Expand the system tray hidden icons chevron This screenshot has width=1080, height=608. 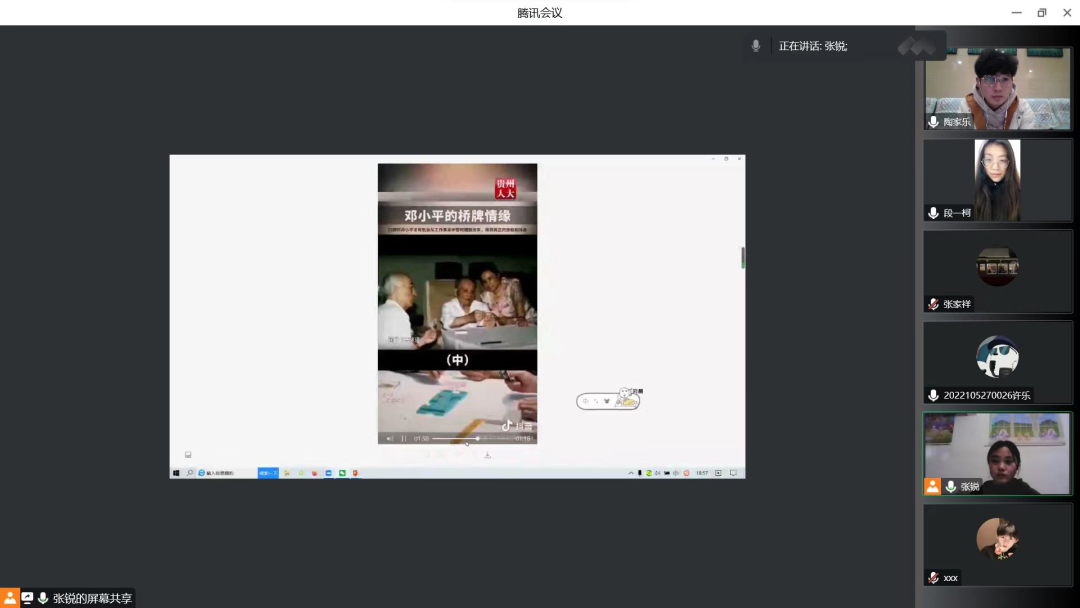[x=630, y=473]
